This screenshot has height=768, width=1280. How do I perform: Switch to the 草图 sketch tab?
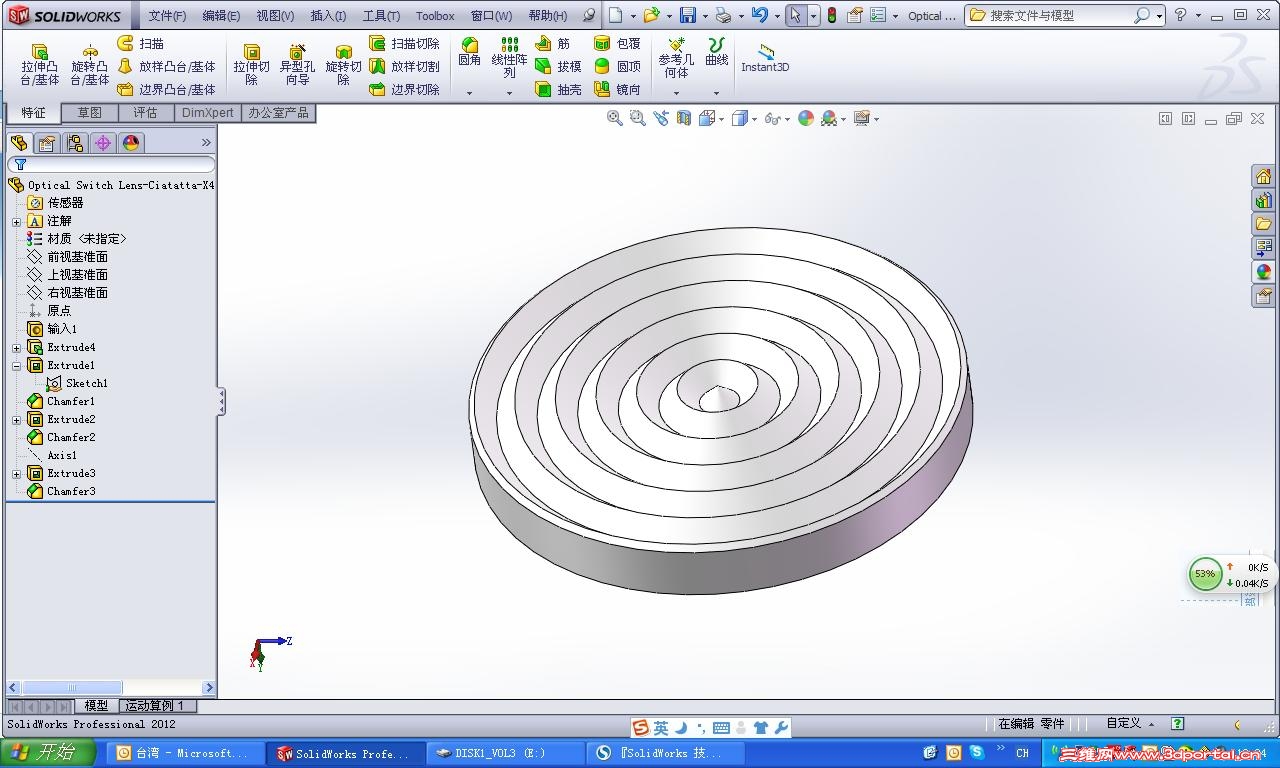(89, 113)
